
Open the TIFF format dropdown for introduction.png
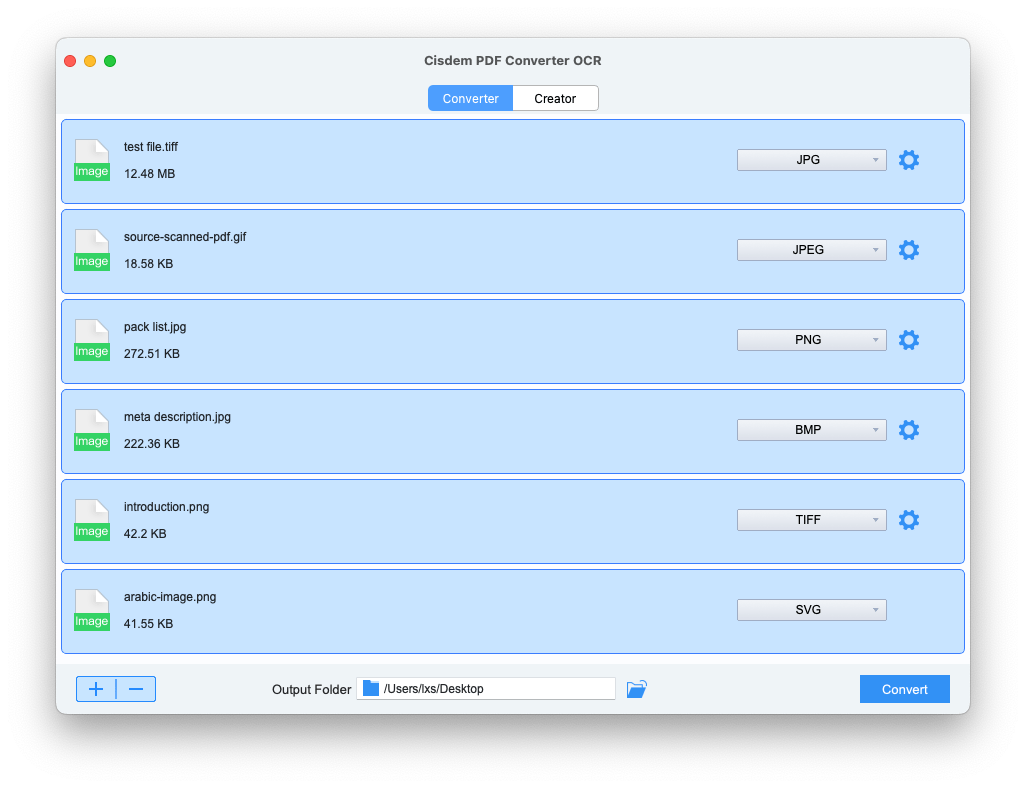tap(811, 519)
